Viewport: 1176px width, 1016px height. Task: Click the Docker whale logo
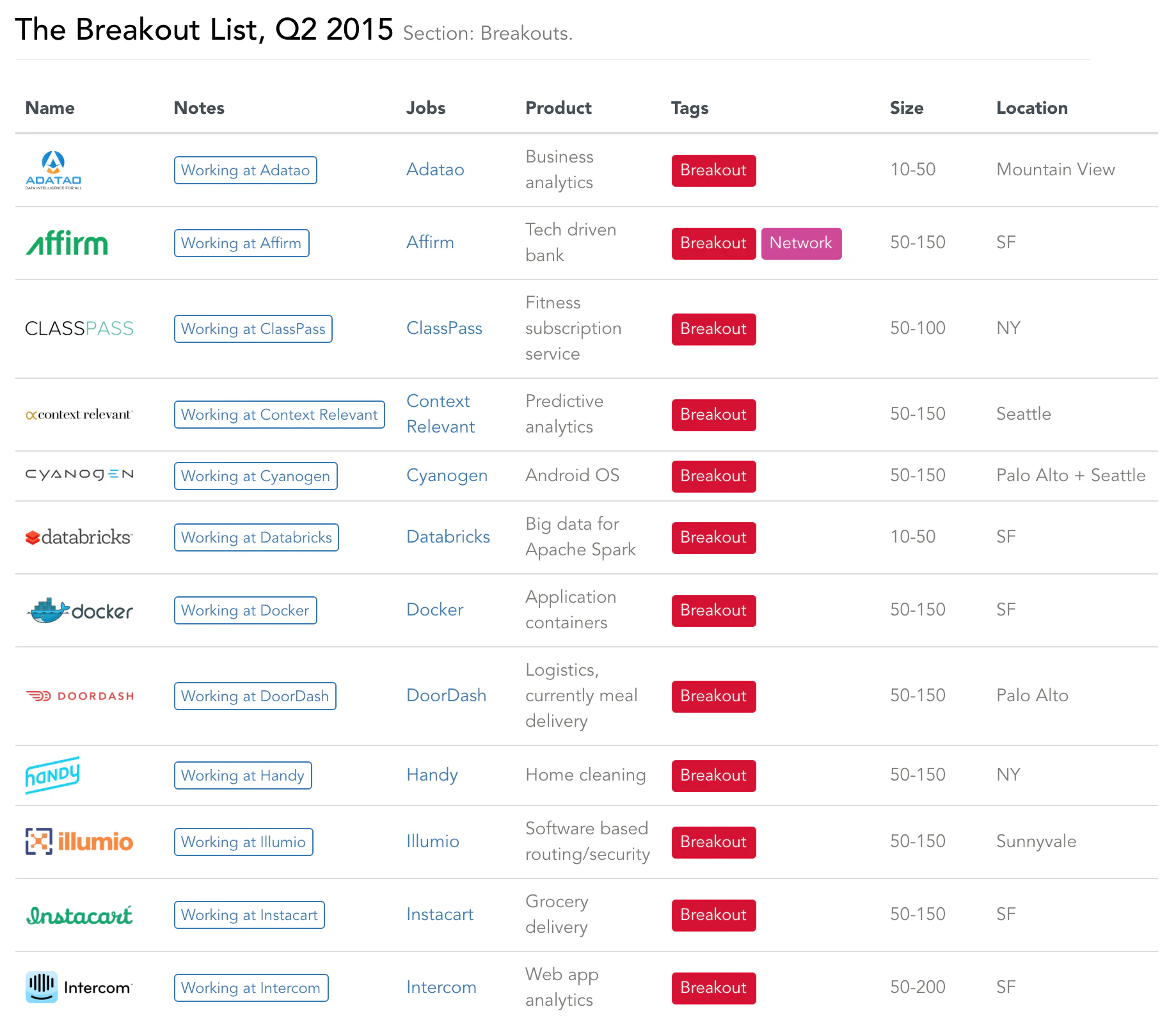pos(78,610)
